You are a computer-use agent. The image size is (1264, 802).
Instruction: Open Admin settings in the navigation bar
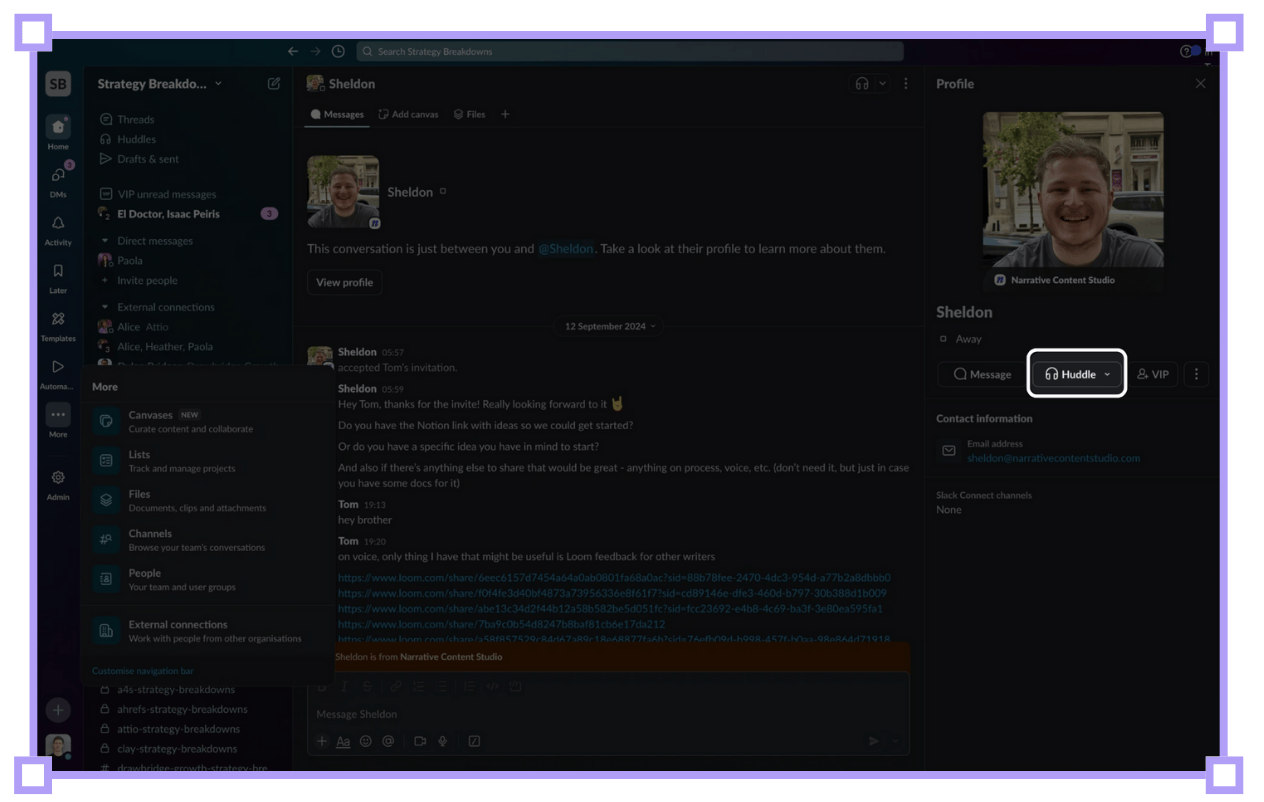coord(58,484)
